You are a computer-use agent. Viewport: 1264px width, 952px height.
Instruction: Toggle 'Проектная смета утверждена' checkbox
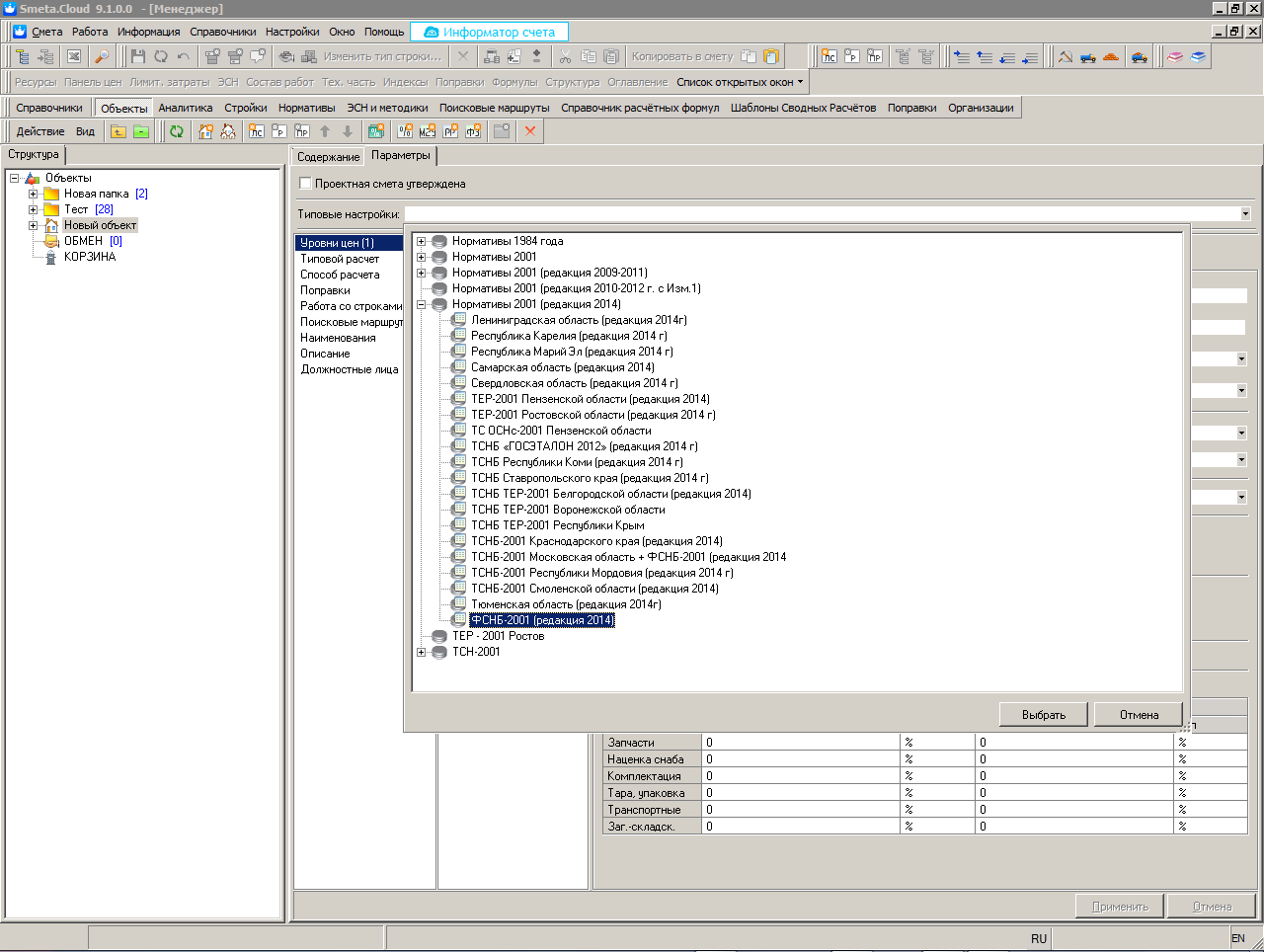coord(305,184)
